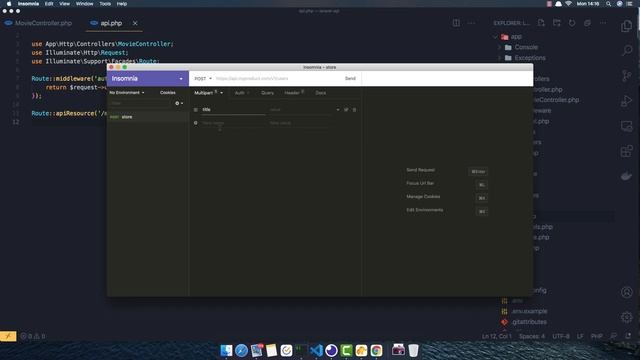Click the PHP language mode in status bar

(596, 336)
